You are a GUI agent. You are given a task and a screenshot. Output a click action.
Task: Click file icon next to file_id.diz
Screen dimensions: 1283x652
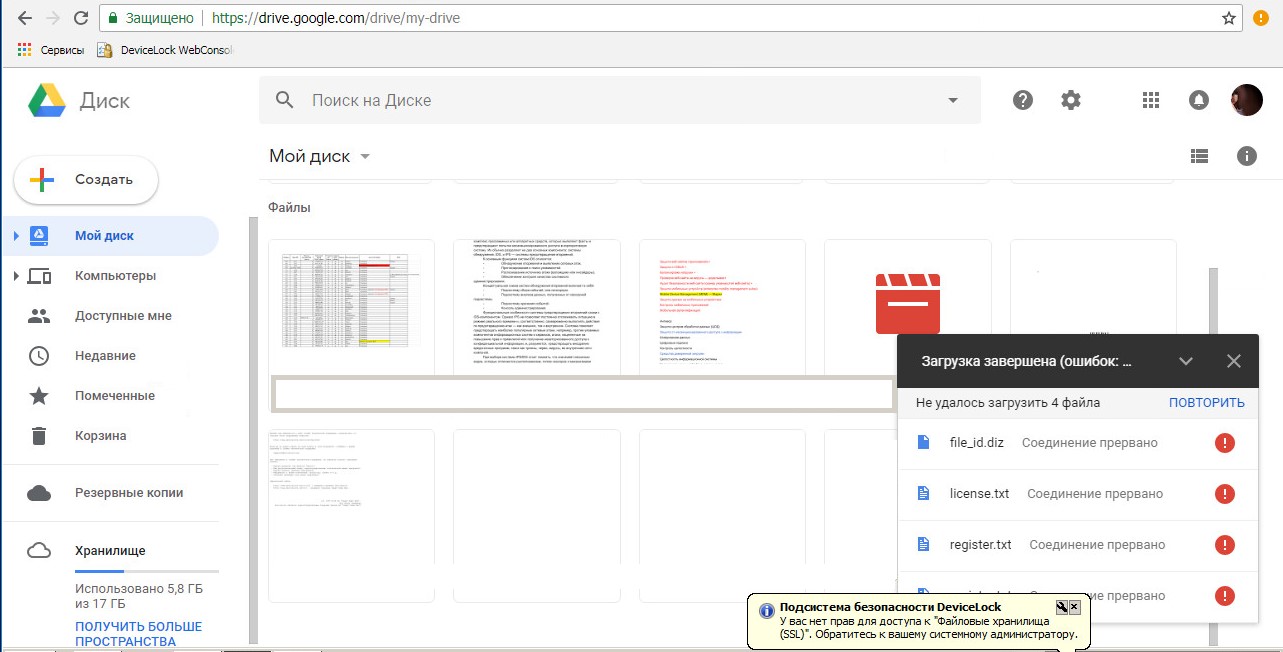coord(925,442)
